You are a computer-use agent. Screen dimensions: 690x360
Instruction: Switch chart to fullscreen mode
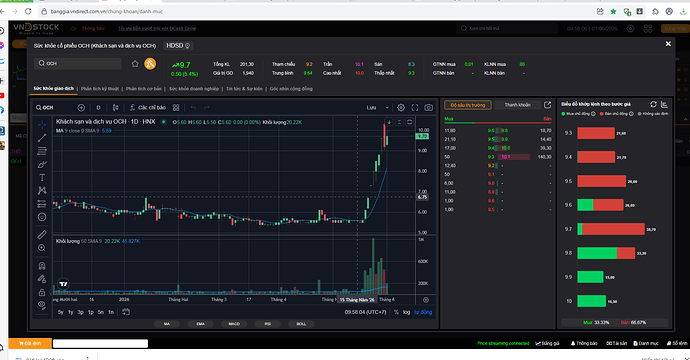(415, 107)
